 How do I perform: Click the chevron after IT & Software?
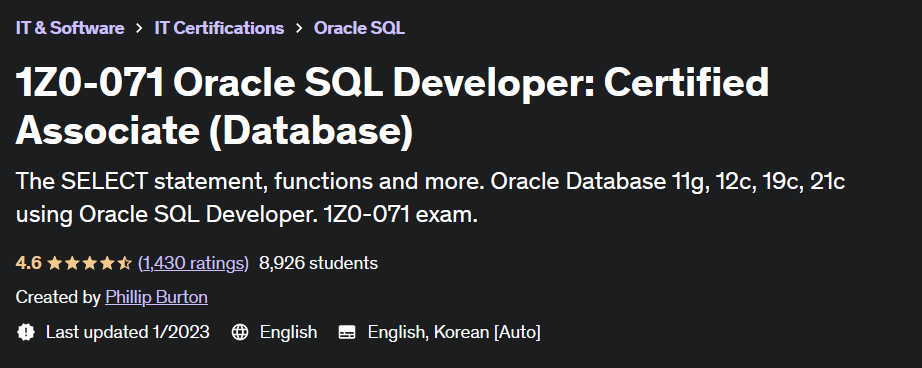(x=139, y=28)
